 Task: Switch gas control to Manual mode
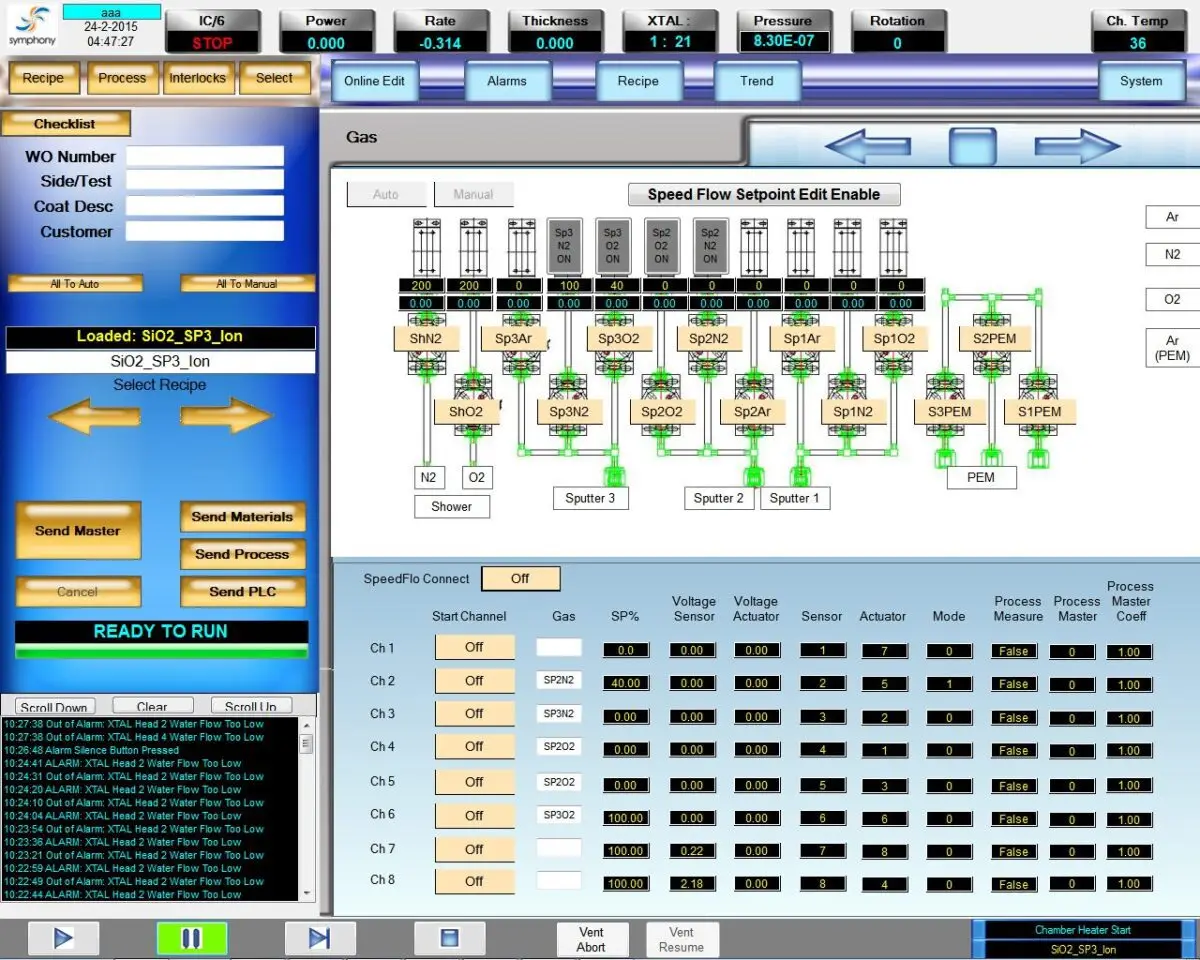pyautogui.click(x=473, y=194)
